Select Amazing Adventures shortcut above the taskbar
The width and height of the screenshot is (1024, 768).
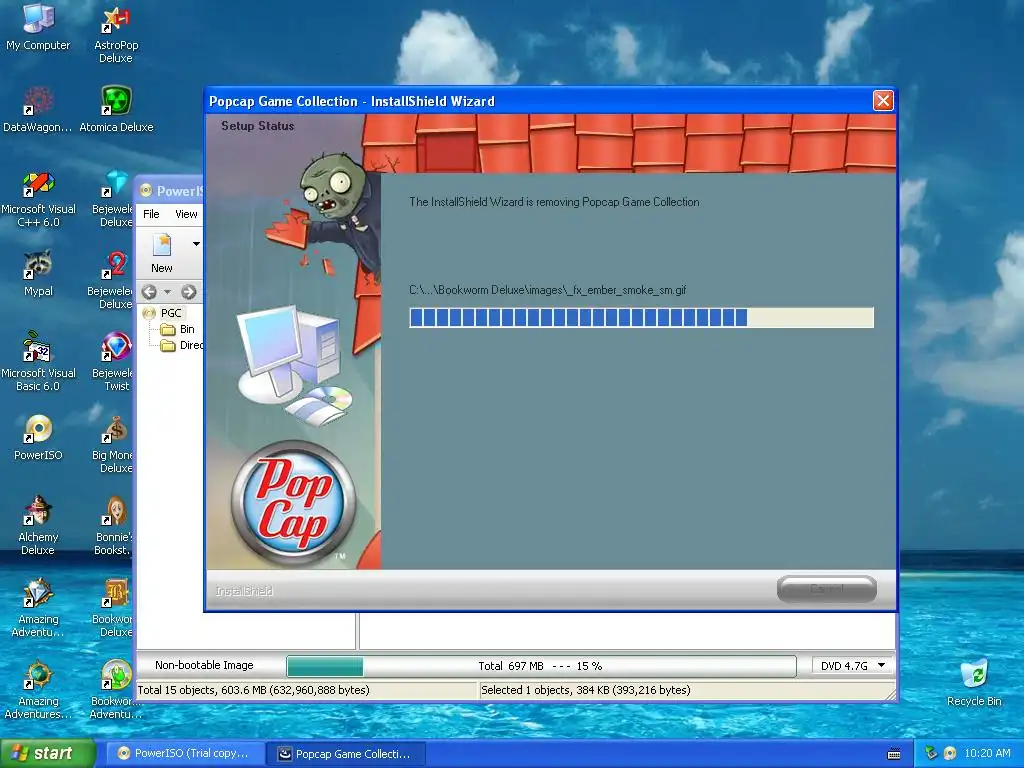pos(38,690)
